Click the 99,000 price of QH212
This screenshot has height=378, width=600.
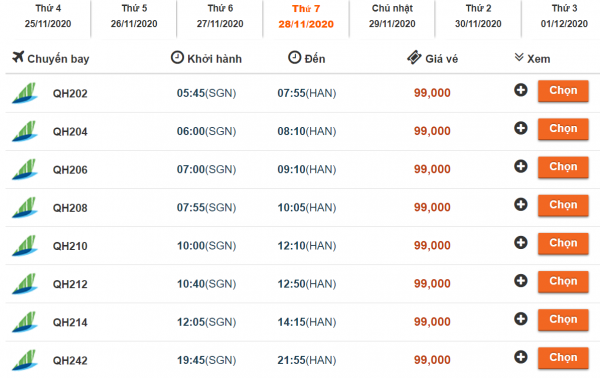[x=432, y=284]
